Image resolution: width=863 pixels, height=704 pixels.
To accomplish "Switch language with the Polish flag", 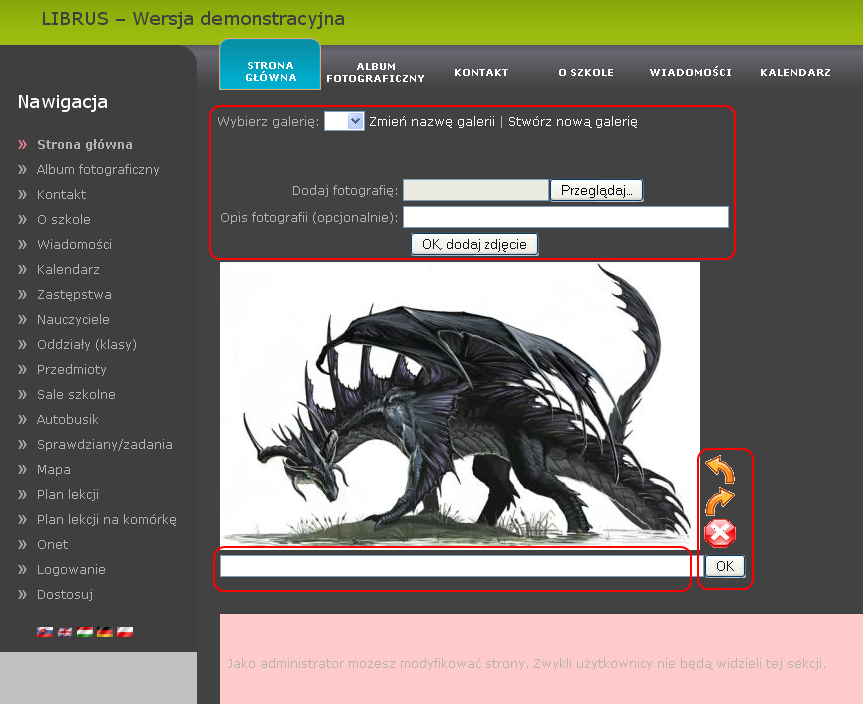I will [125, 631].
